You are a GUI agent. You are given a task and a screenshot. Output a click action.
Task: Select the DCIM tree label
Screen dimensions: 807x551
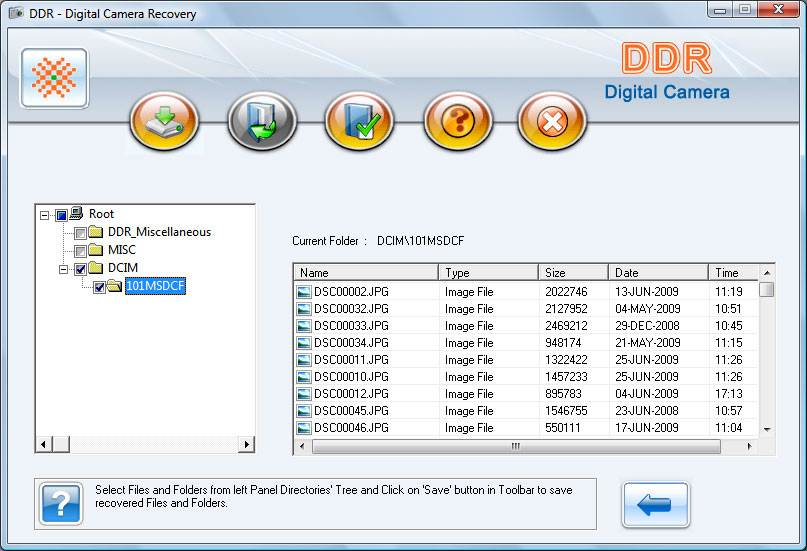pyautogui.click(x=123, y=268)
